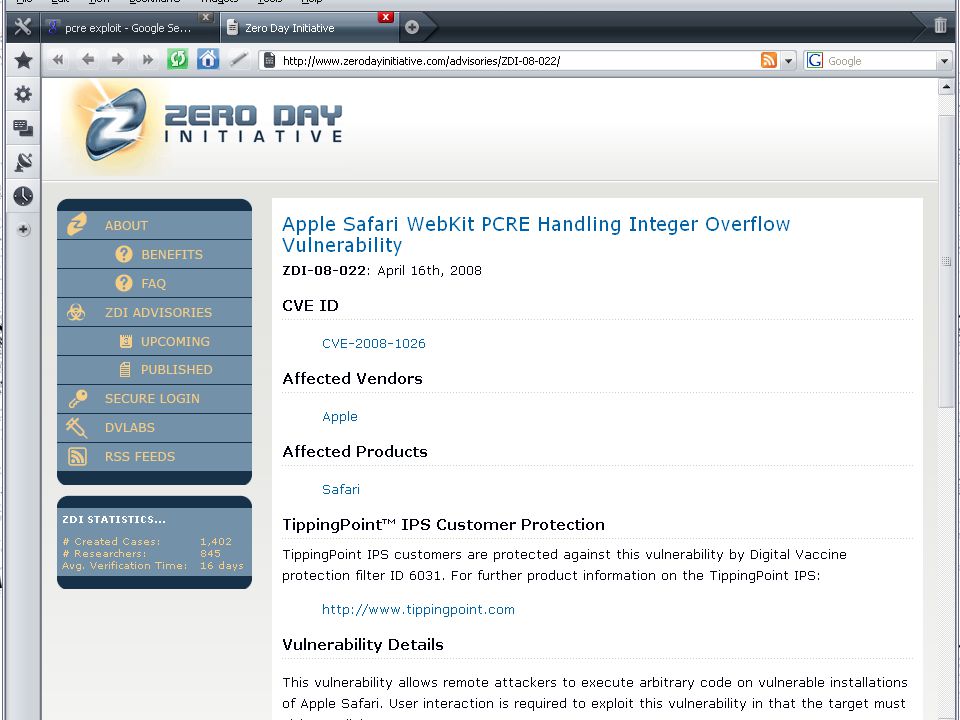
Task: Open the gear settings panel in sidebar
Action: (x=23, y=94)
